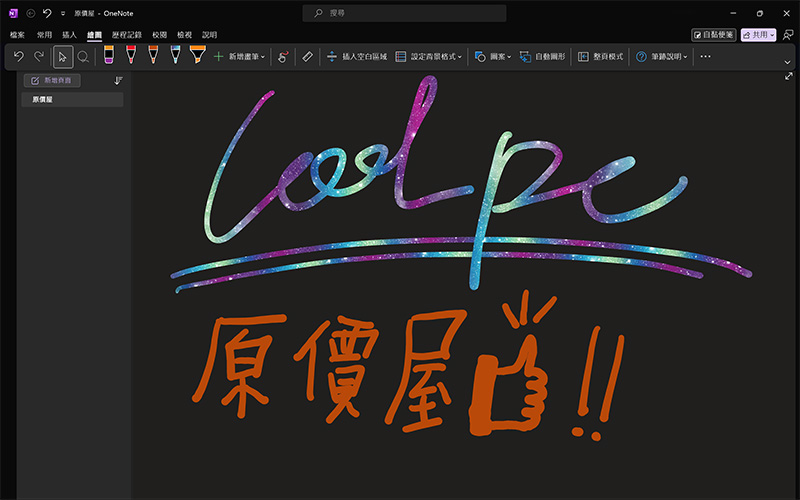Click the title bar undo icon
The image size is (800, 500).
tap(47, 13)
